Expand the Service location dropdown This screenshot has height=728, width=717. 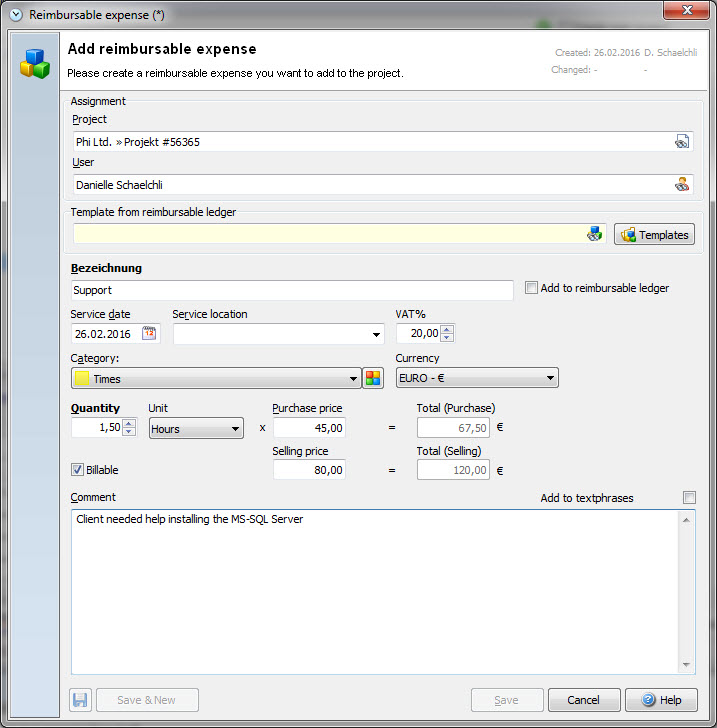376,335
